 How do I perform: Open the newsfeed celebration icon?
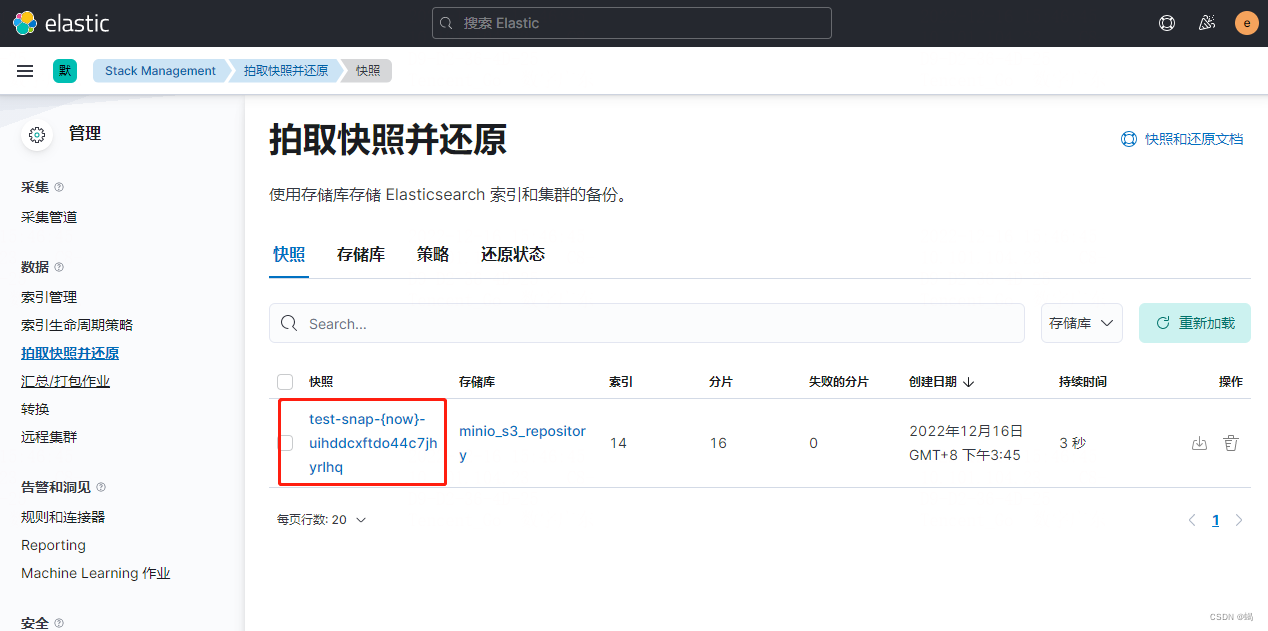click(x=1206, y=23)
